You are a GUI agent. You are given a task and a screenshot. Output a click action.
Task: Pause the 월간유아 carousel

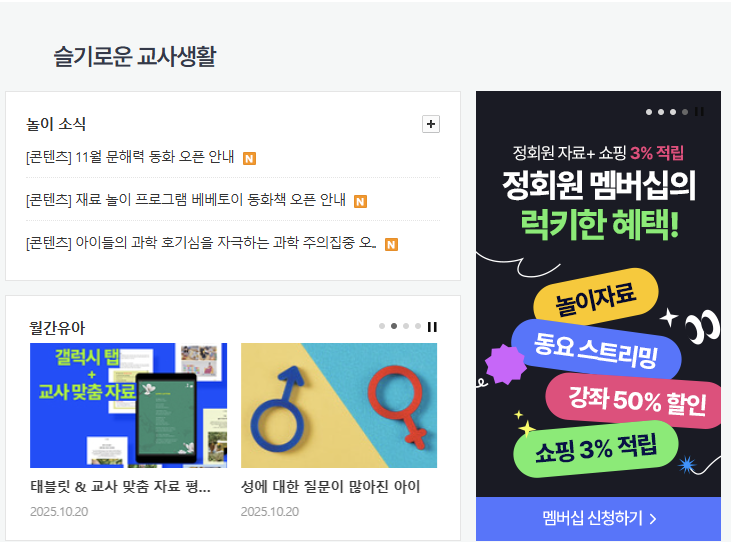click(432, 327)
